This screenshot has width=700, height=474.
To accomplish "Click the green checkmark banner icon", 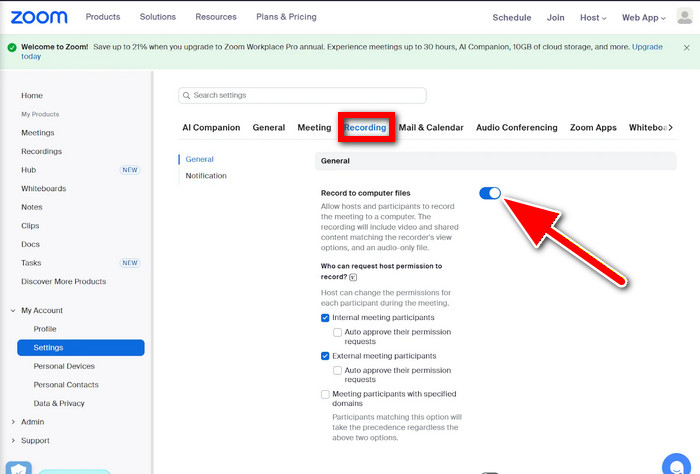I will 11,47.
